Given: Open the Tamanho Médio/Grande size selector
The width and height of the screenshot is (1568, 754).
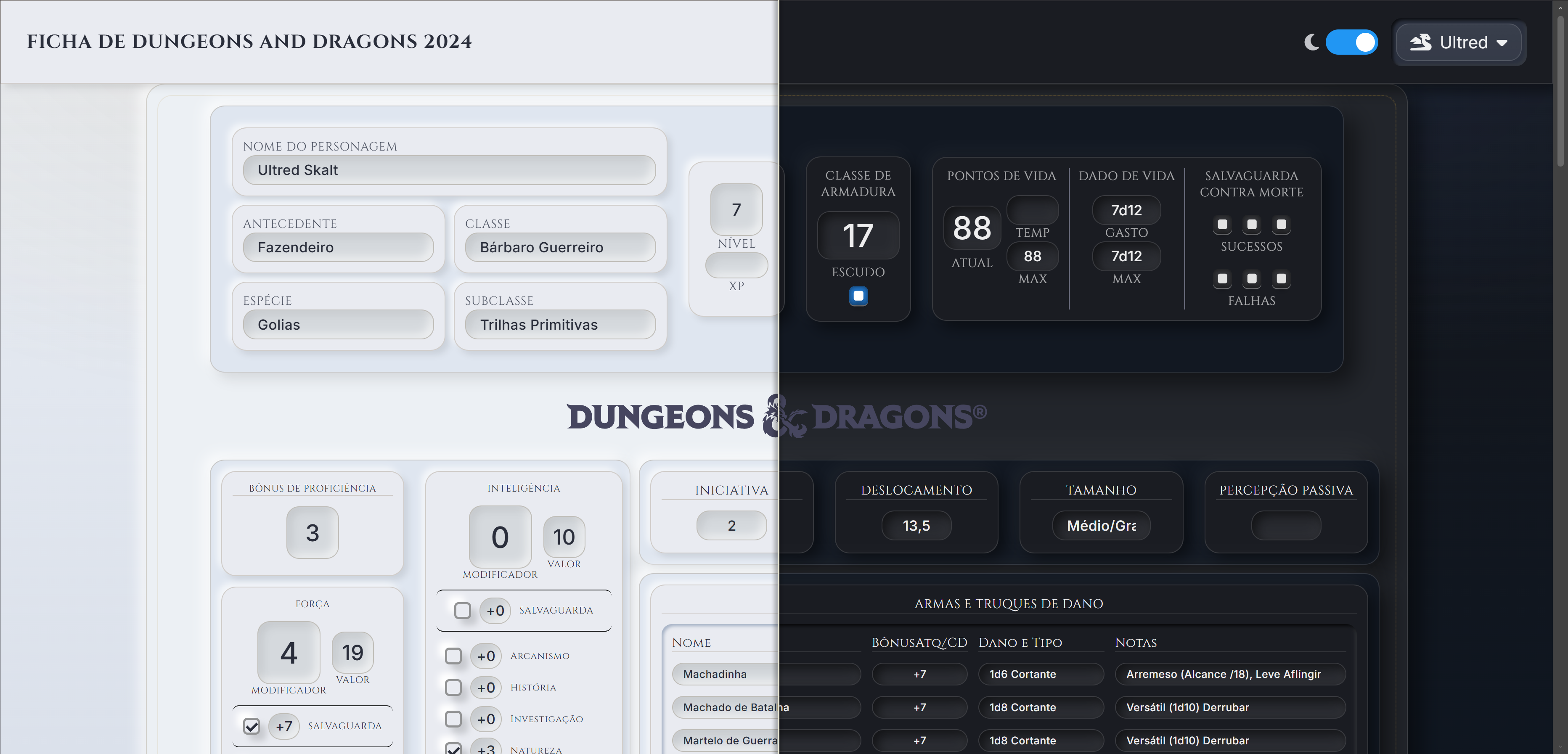Looking at the screenshot, I should point(1101,526).
